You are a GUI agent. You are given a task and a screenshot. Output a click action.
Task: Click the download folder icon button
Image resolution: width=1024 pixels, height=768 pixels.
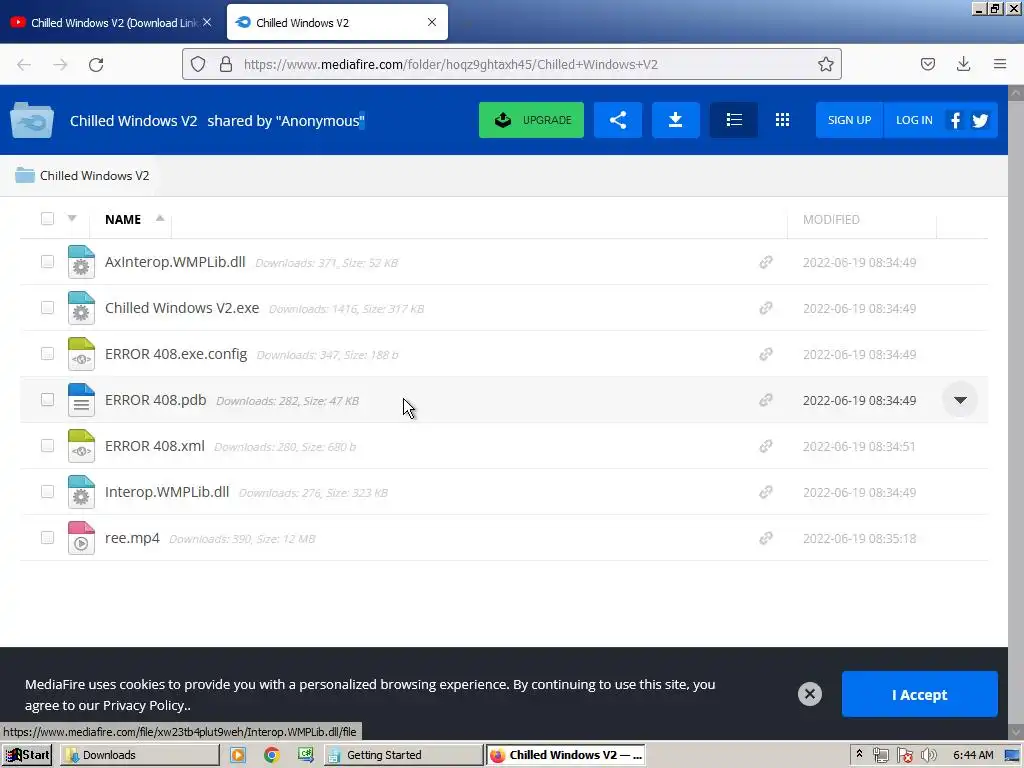click(675, 120)
